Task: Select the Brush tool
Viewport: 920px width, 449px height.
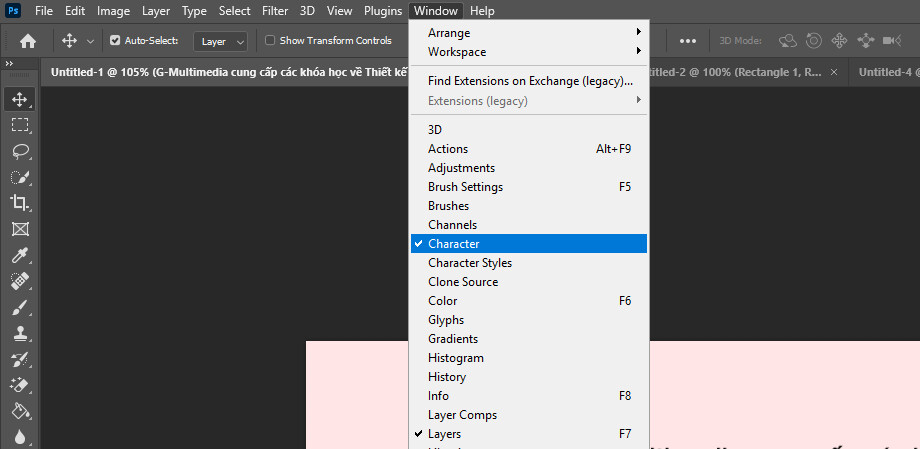Action: pyautogui.click(x=20, y=307)
